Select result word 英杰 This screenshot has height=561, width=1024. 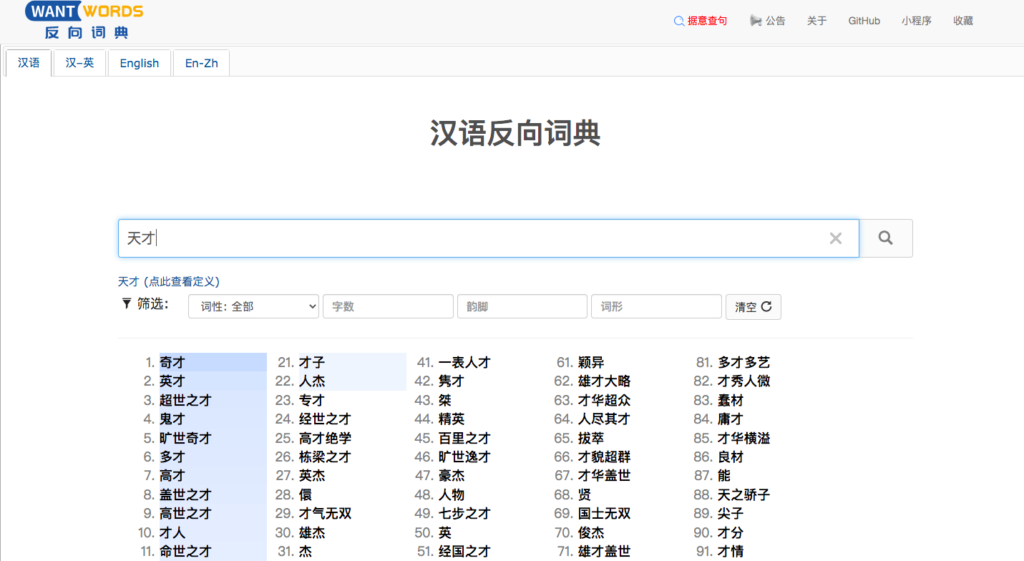pyautogui.click(x=312, y=476)
